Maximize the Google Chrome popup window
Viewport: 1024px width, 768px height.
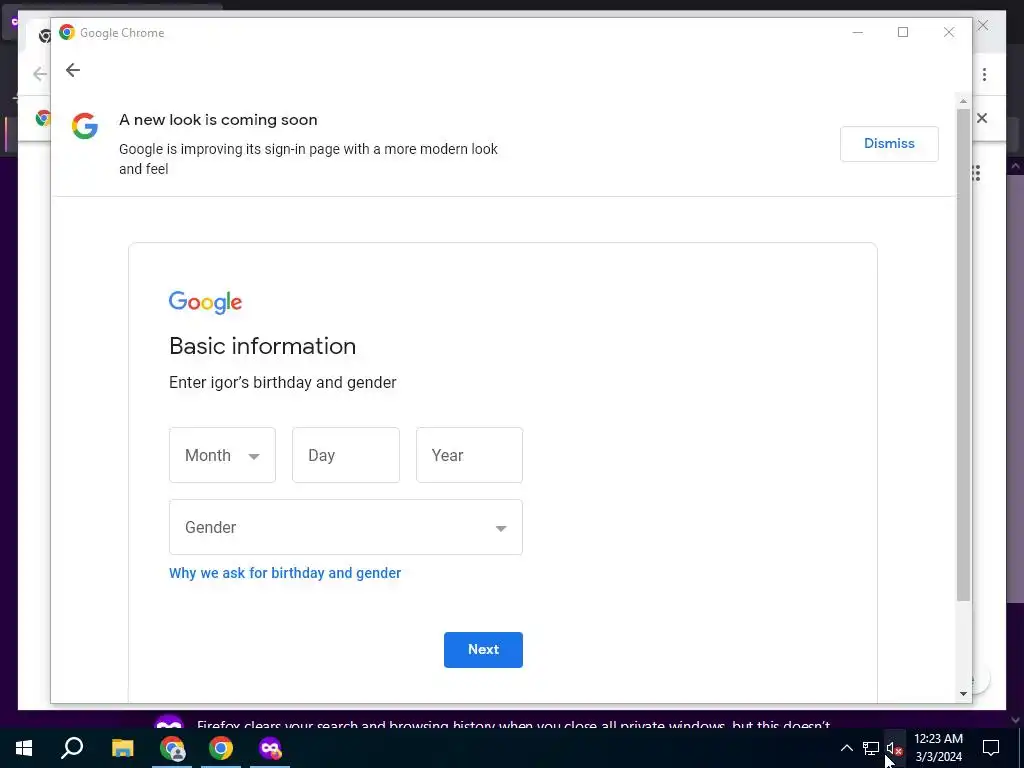903,32
